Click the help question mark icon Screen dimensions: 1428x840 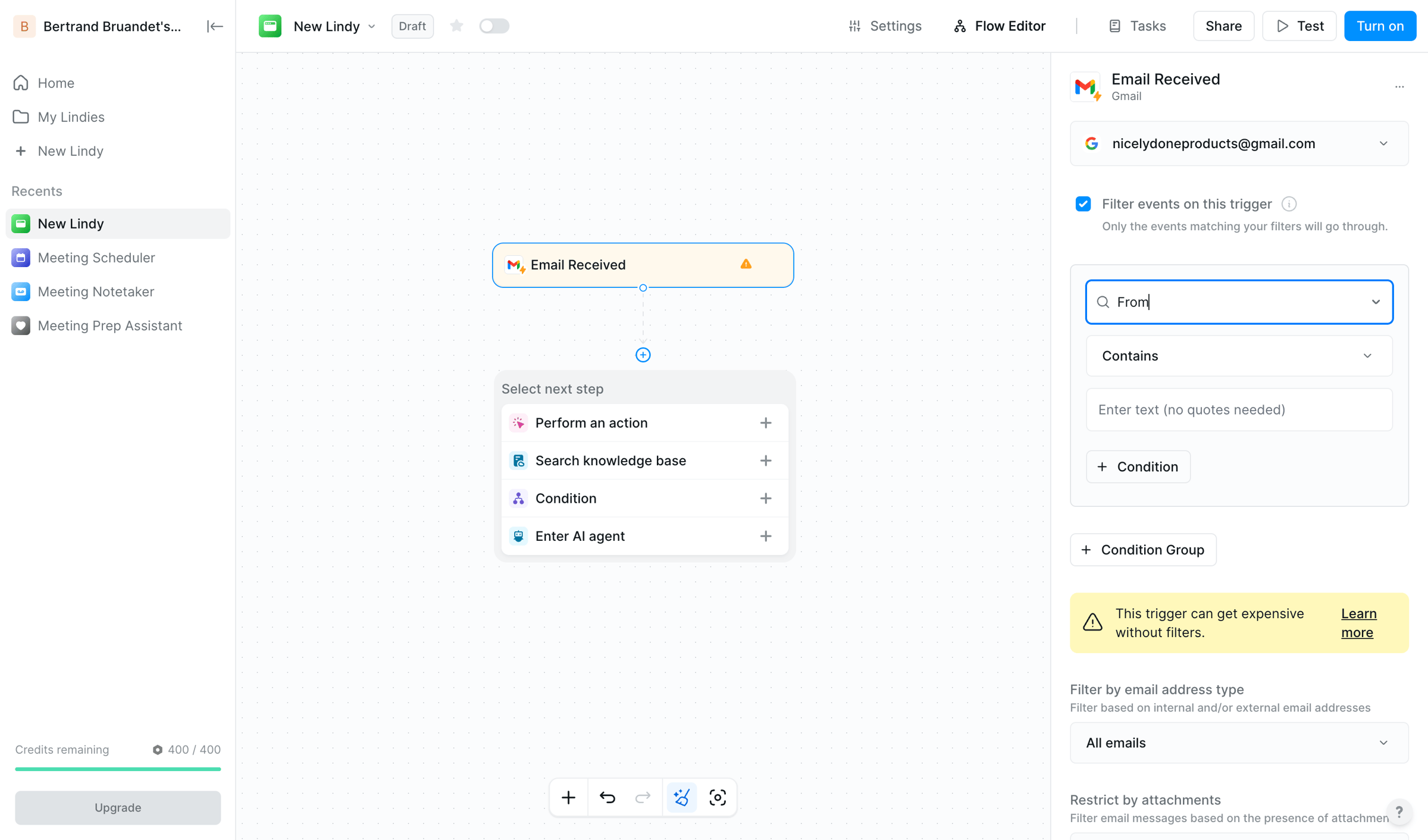tap(1399, 812)
